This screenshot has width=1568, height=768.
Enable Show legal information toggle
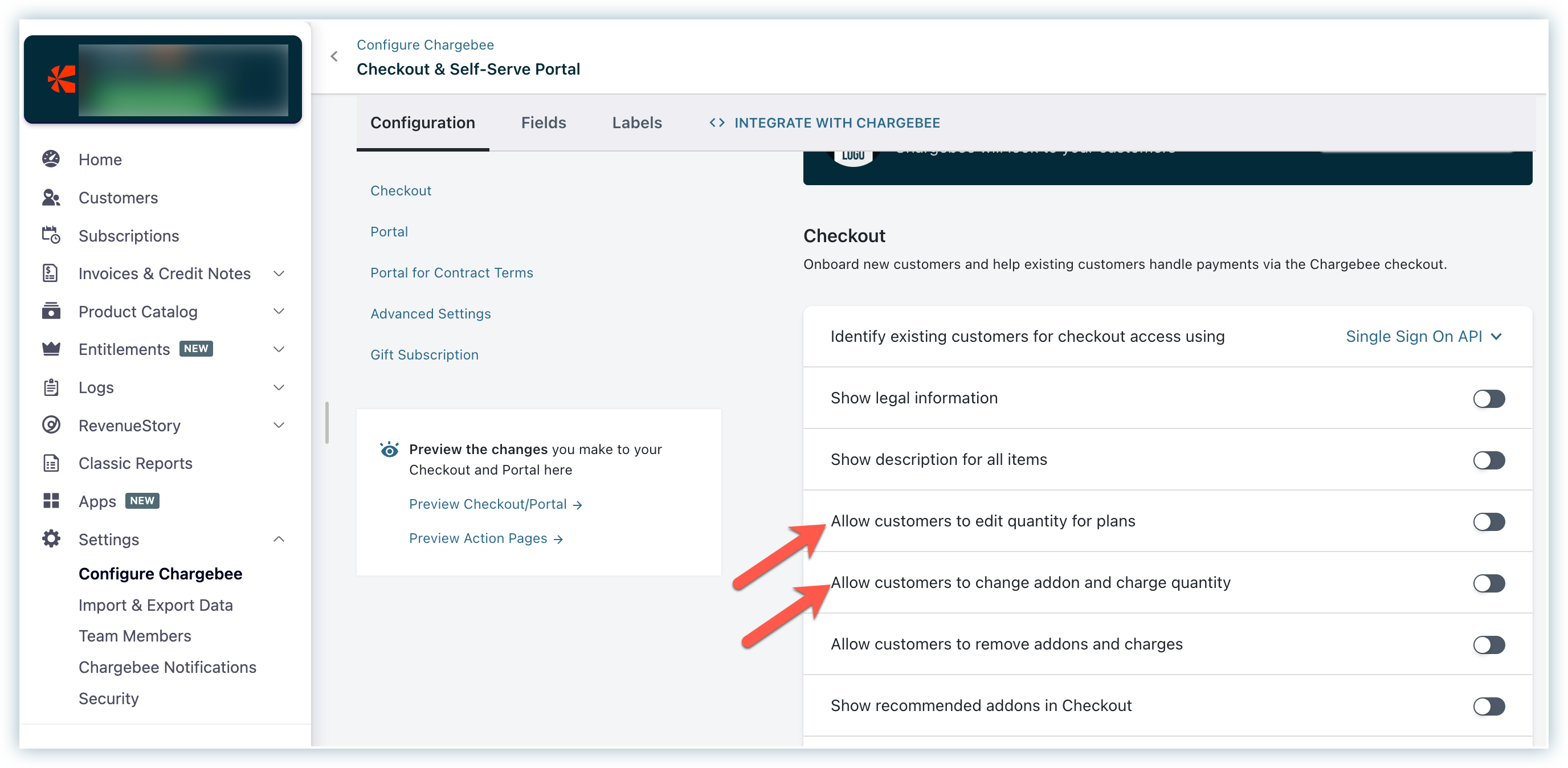[x=1488, y=399]
